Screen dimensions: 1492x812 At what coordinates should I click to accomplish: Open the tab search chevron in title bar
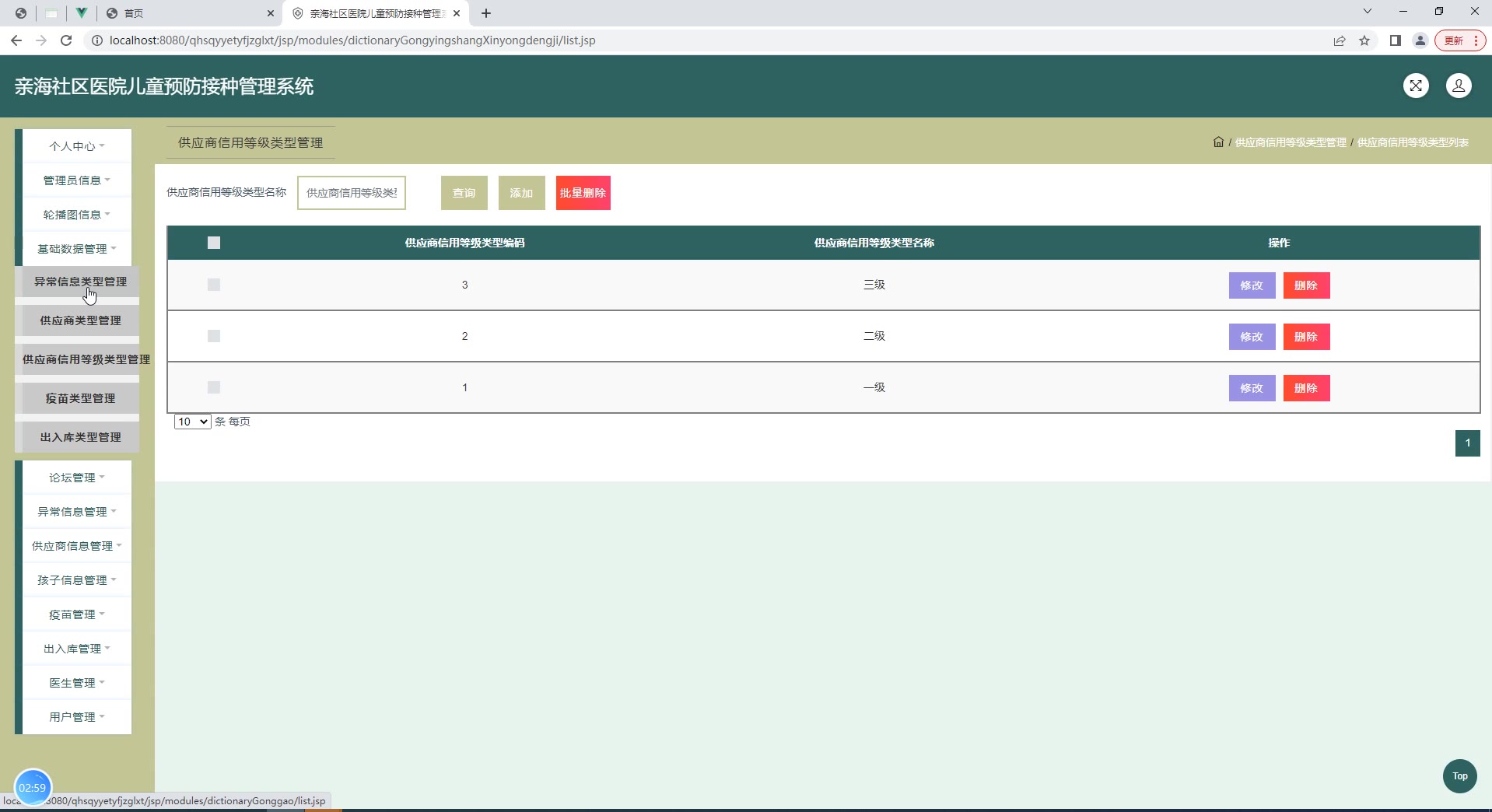pyautogui.click(x=1367, y=12)
